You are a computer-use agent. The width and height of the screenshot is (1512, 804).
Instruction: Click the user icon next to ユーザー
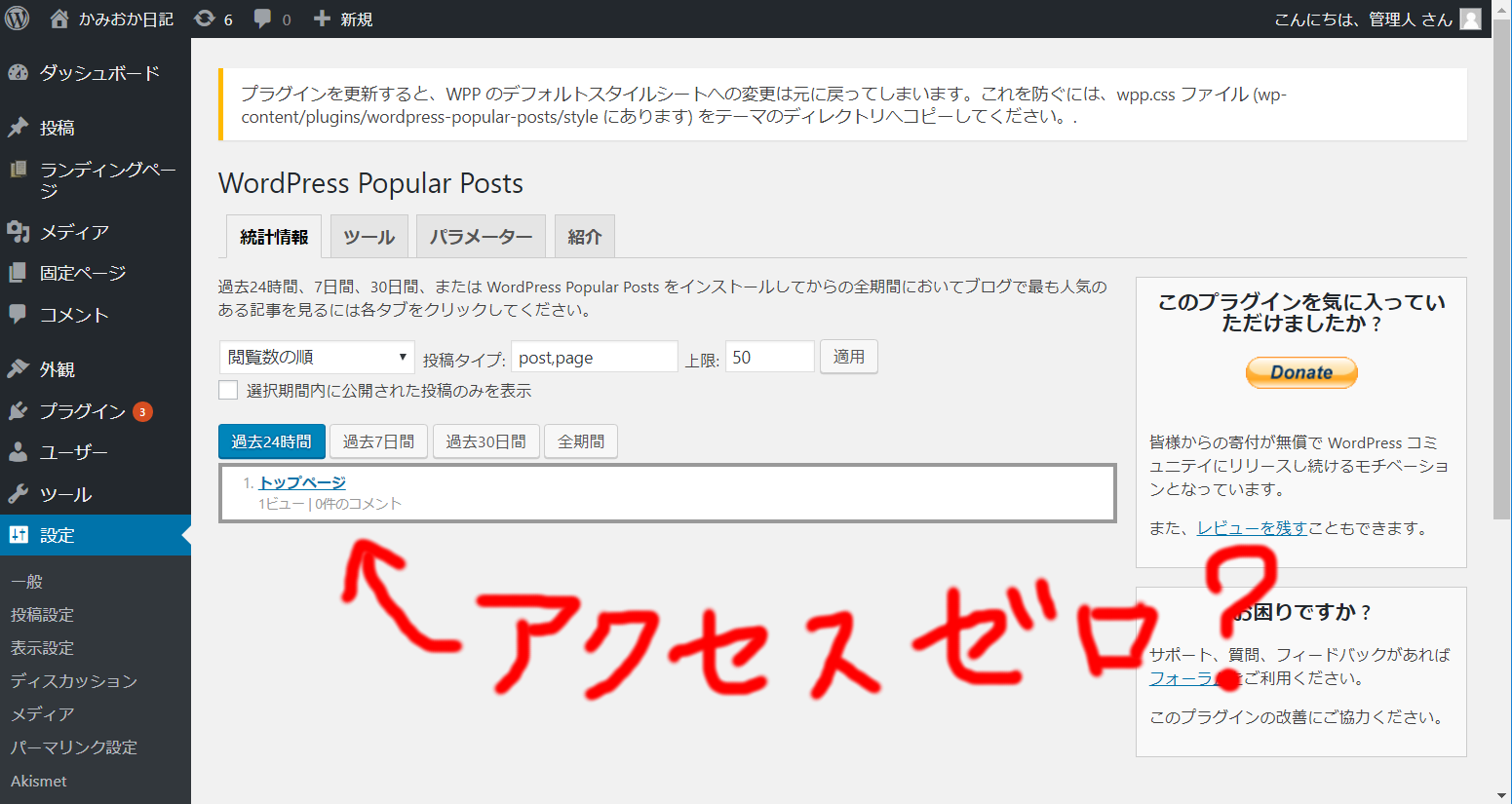[x=18, y=452]
